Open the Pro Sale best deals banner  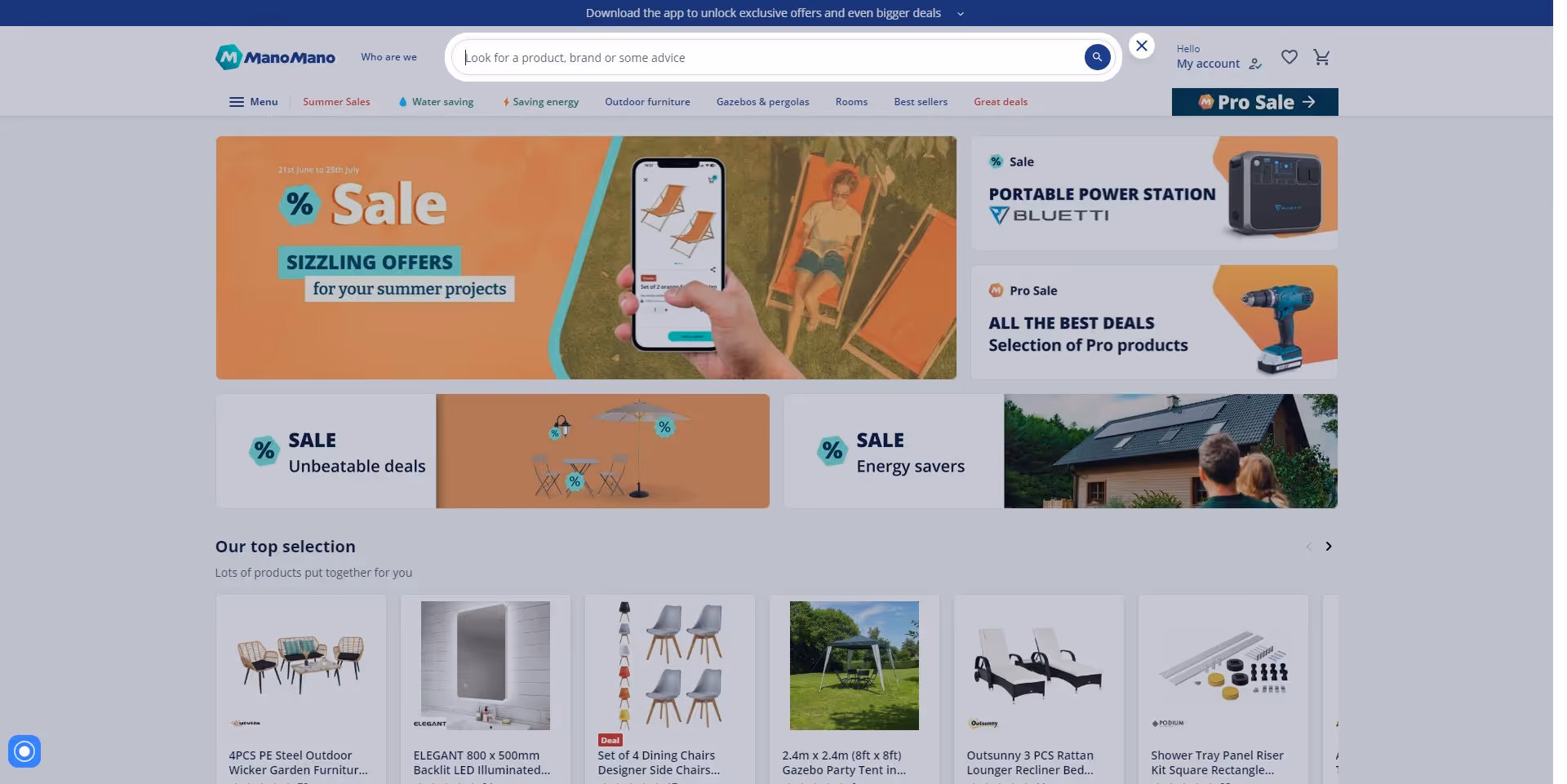pyautogui.click(x=1154, y=322)
